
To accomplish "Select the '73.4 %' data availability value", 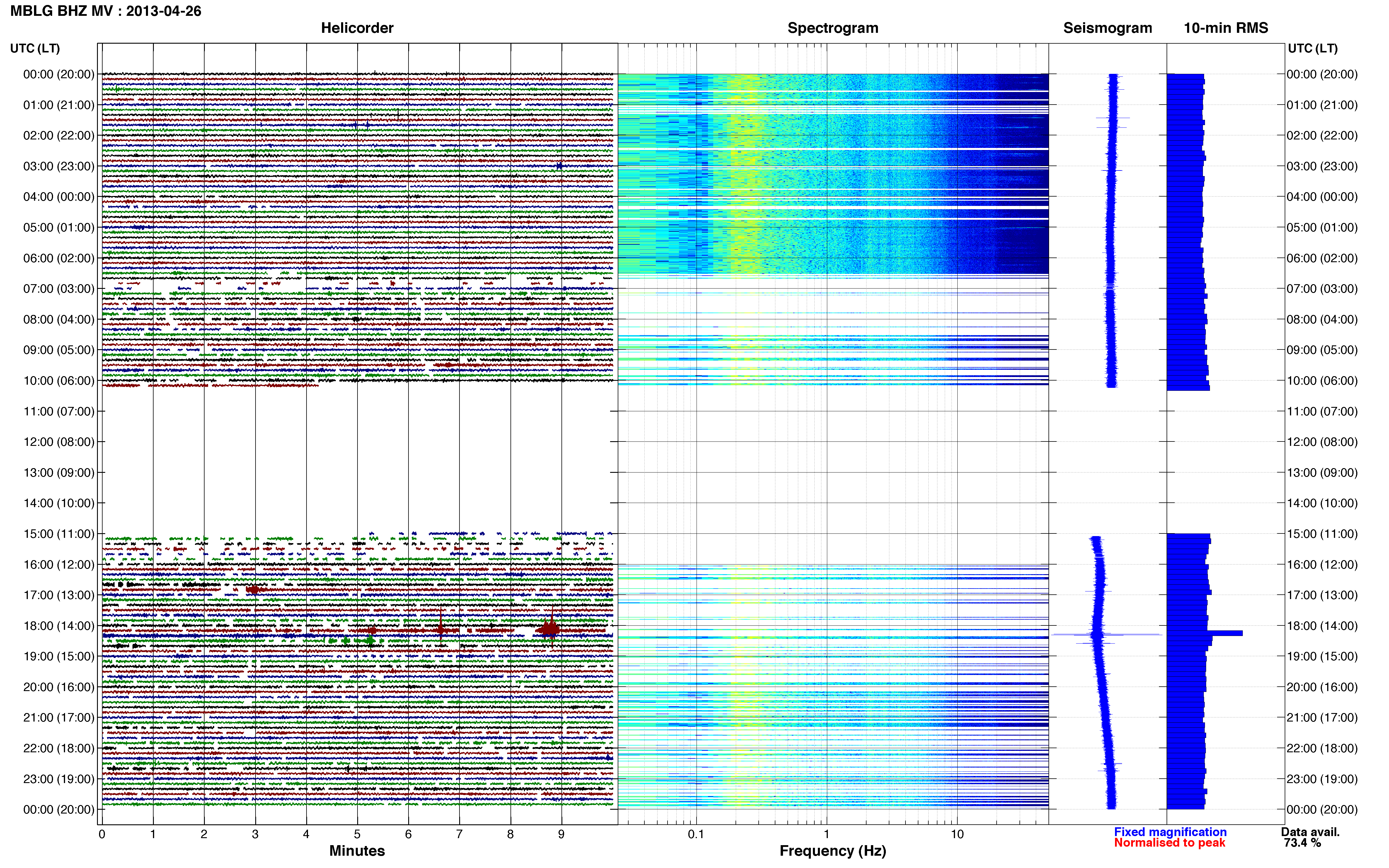I will [1302, 843].
